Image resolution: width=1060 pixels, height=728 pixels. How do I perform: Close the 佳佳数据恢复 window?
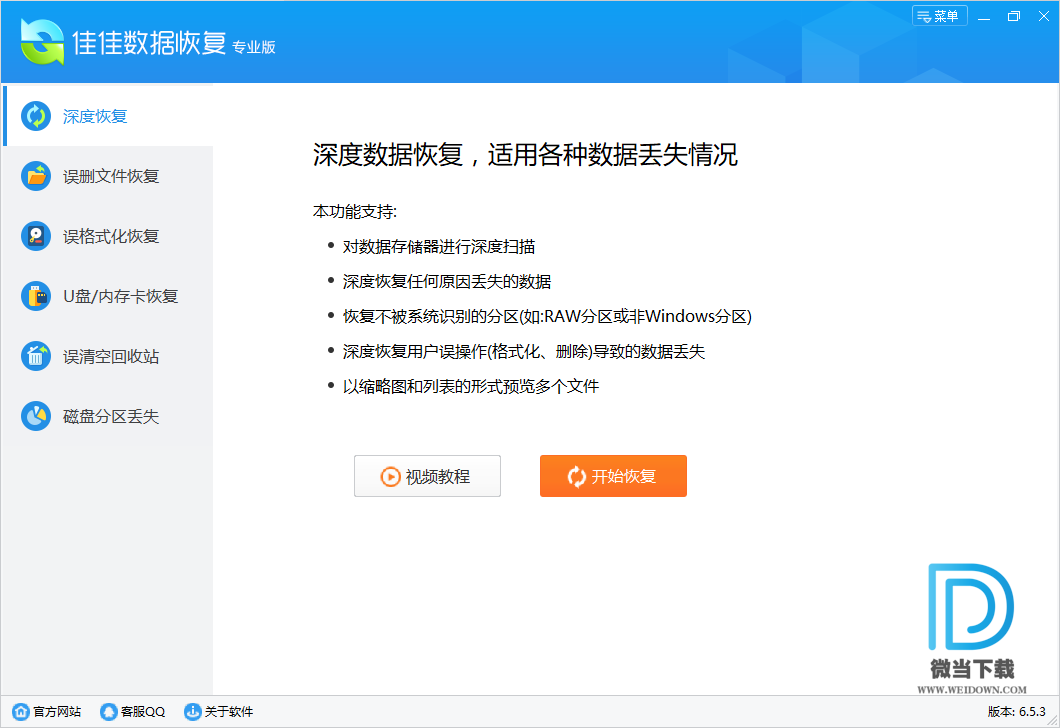click(1044, 16)
